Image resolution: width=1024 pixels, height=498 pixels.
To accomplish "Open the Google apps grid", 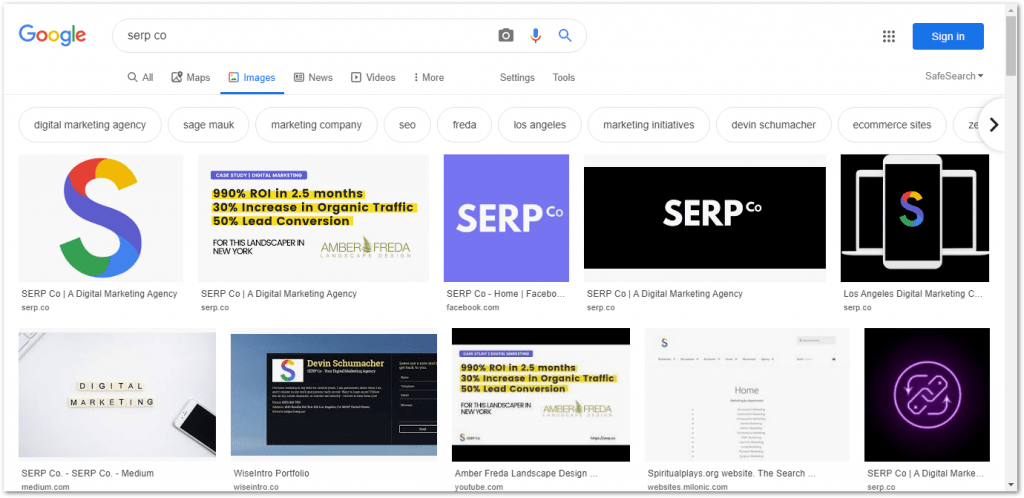I will point(889,37).
